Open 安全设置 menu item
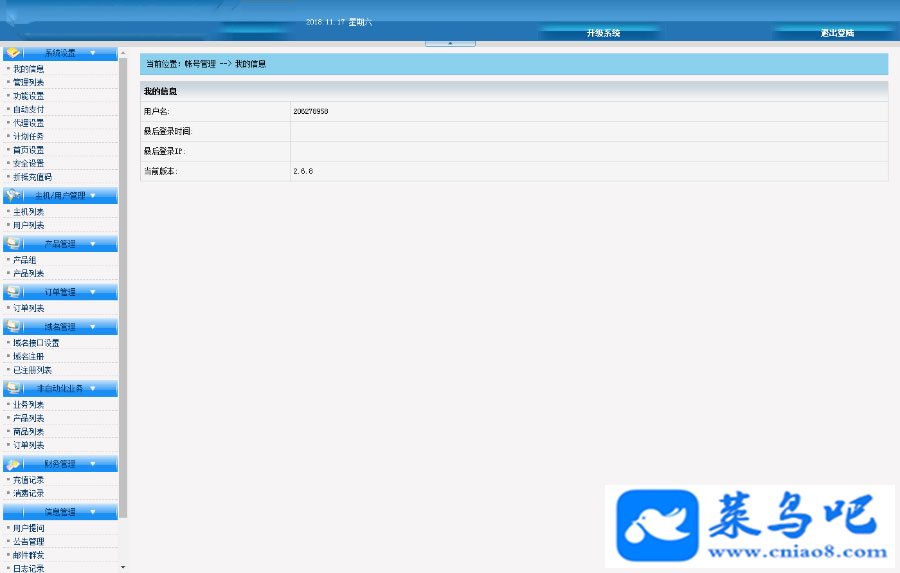 (x=29, y=164)
